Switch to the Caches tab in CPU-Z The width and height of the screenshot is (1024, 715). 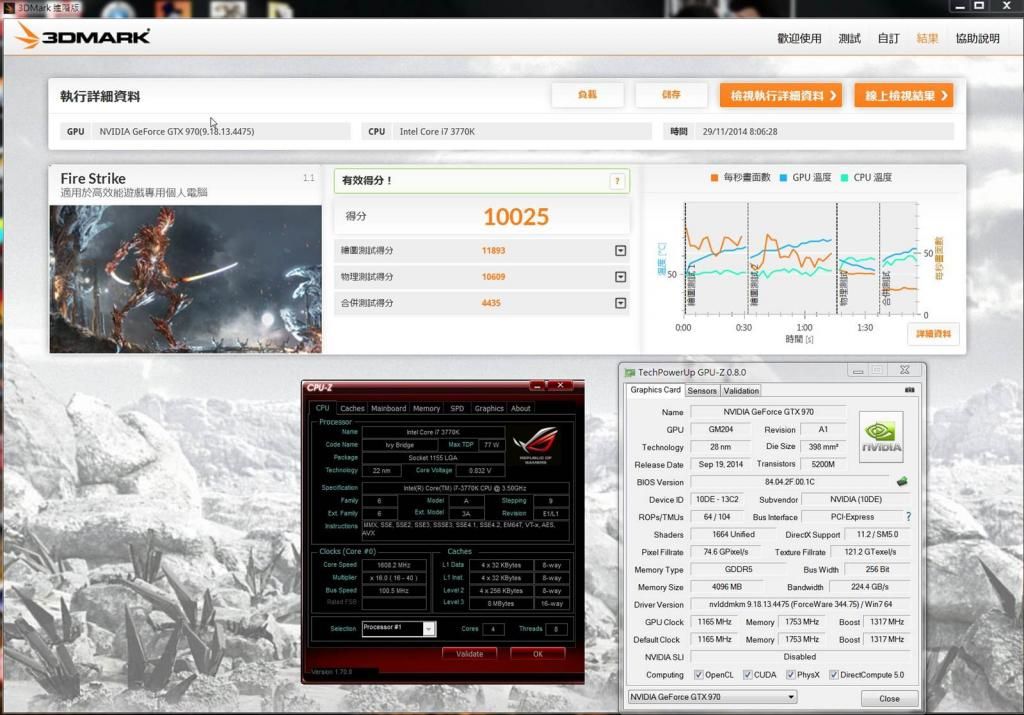point(352,408)
